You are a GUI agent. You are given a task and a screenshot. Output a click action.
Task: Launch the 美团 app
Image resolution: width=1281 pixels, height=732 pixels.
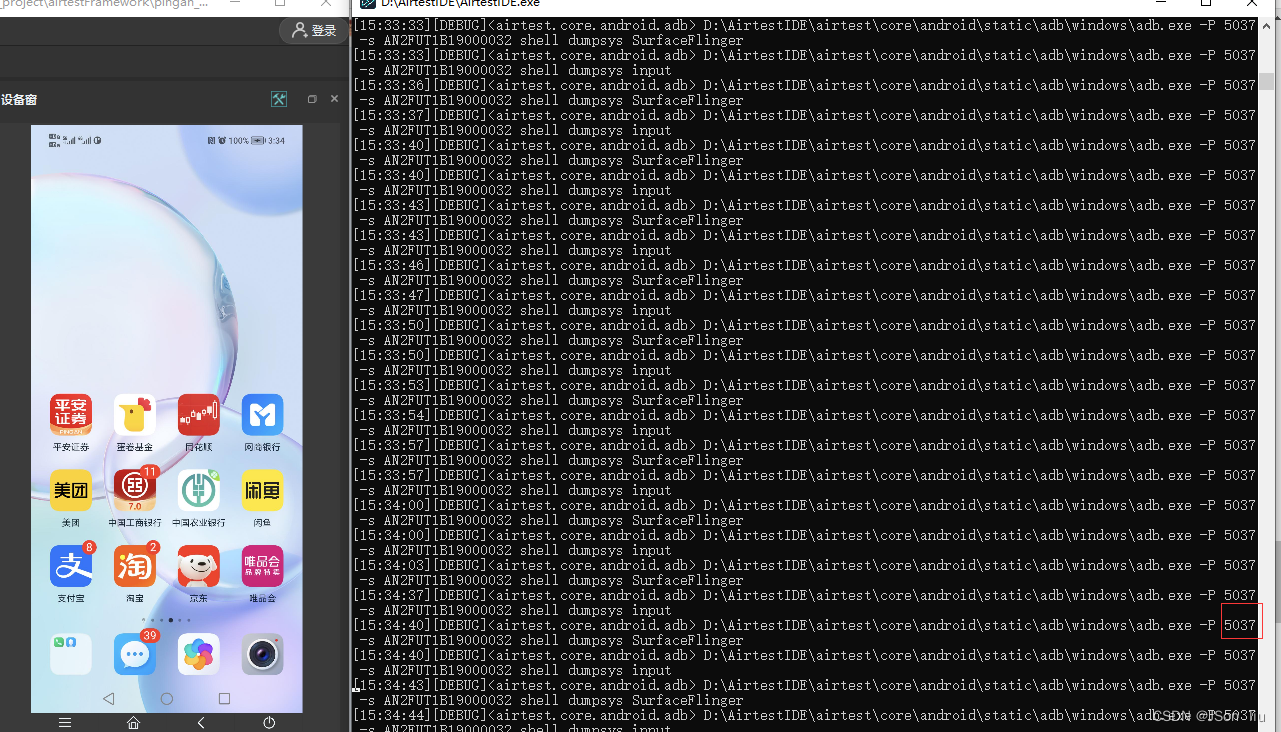(x=71, y=491)
